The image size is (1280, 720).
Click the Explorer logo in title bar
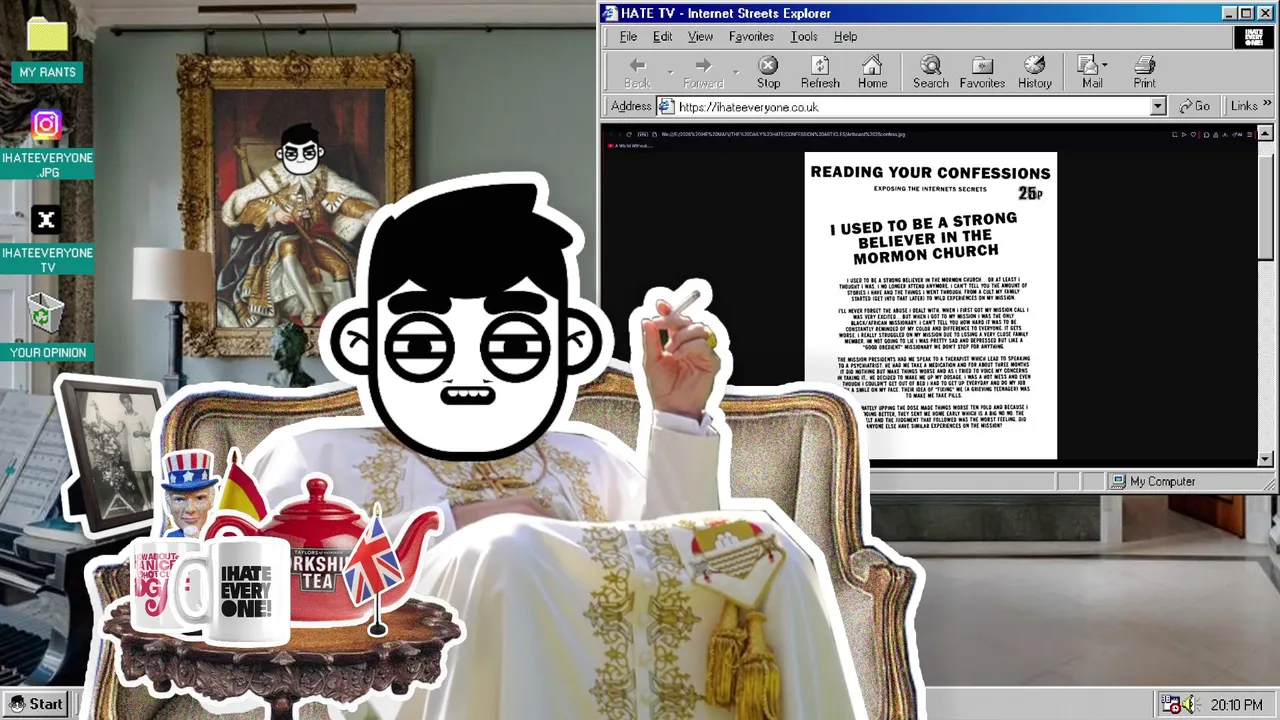tap(609, 13)
